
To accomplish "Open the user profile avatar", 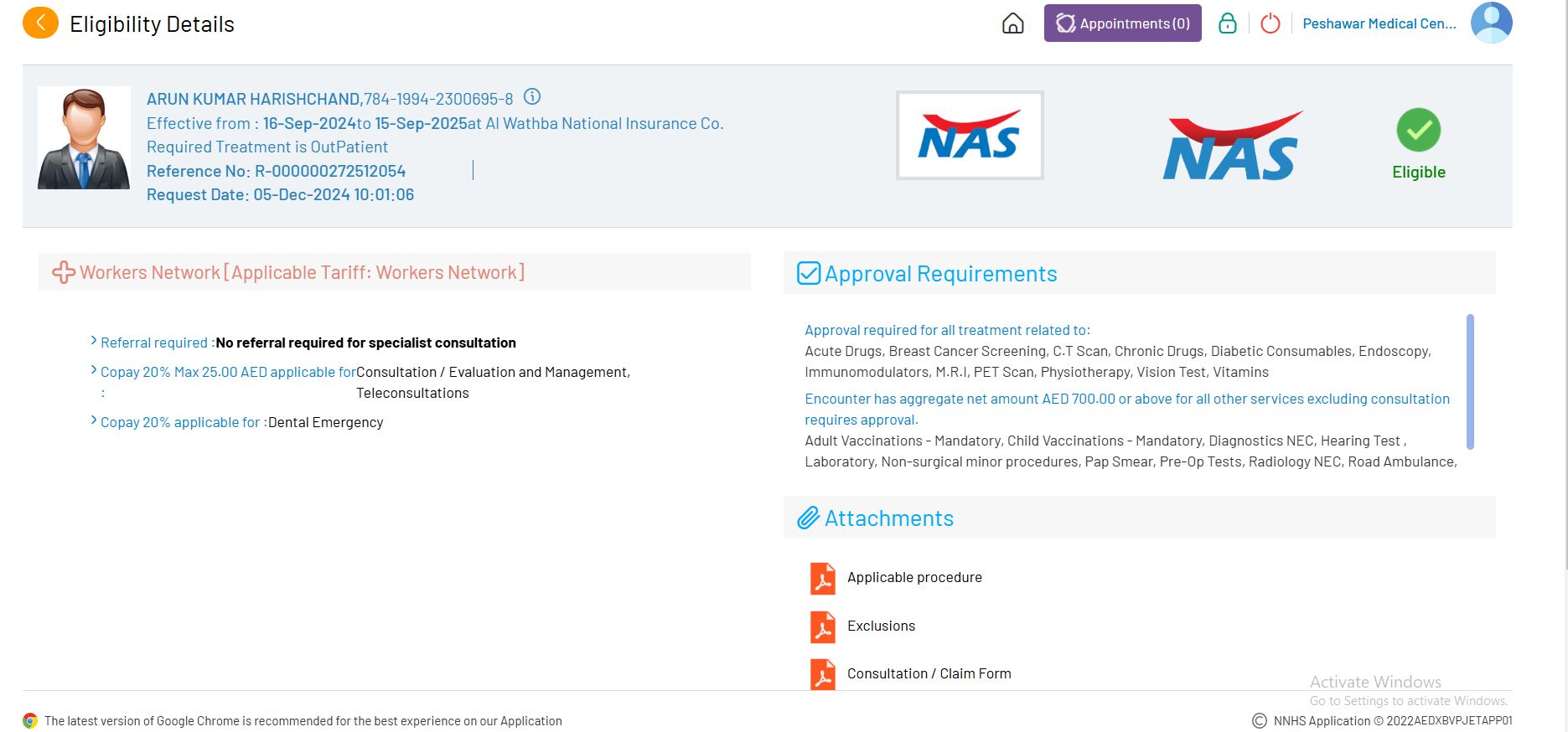I will click(1491, 23).
